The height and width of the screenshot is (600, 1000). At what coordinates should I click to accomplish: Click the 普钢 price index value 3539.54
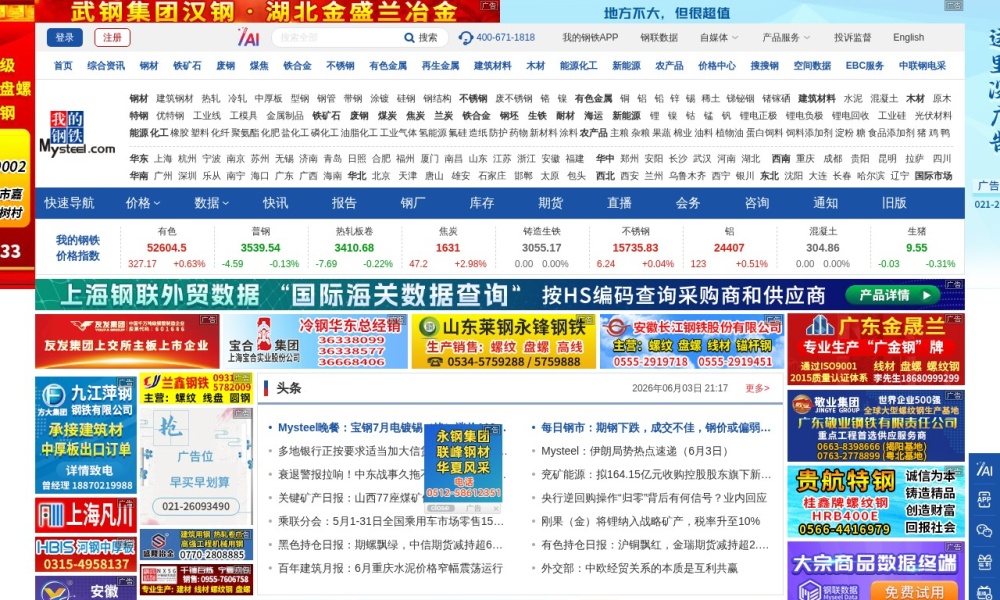(x=260, y=248)
